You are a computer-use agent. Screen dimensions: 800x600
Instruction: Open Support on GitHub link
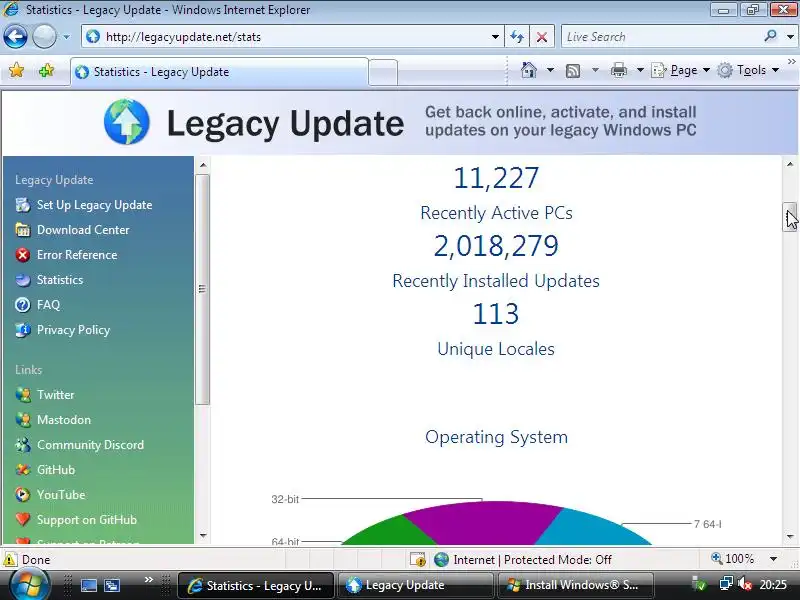(x=87, y=519)
